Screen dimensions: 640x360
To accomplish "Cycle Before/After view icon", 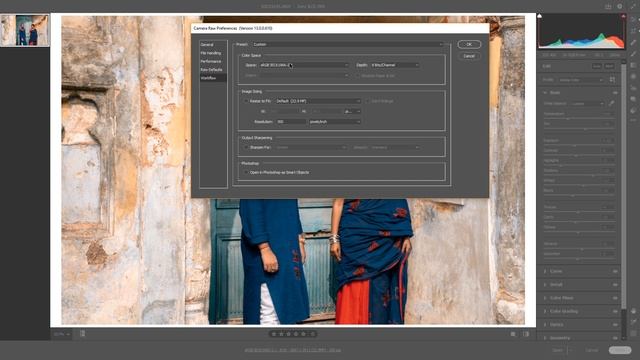I will [x=513, y=334].
